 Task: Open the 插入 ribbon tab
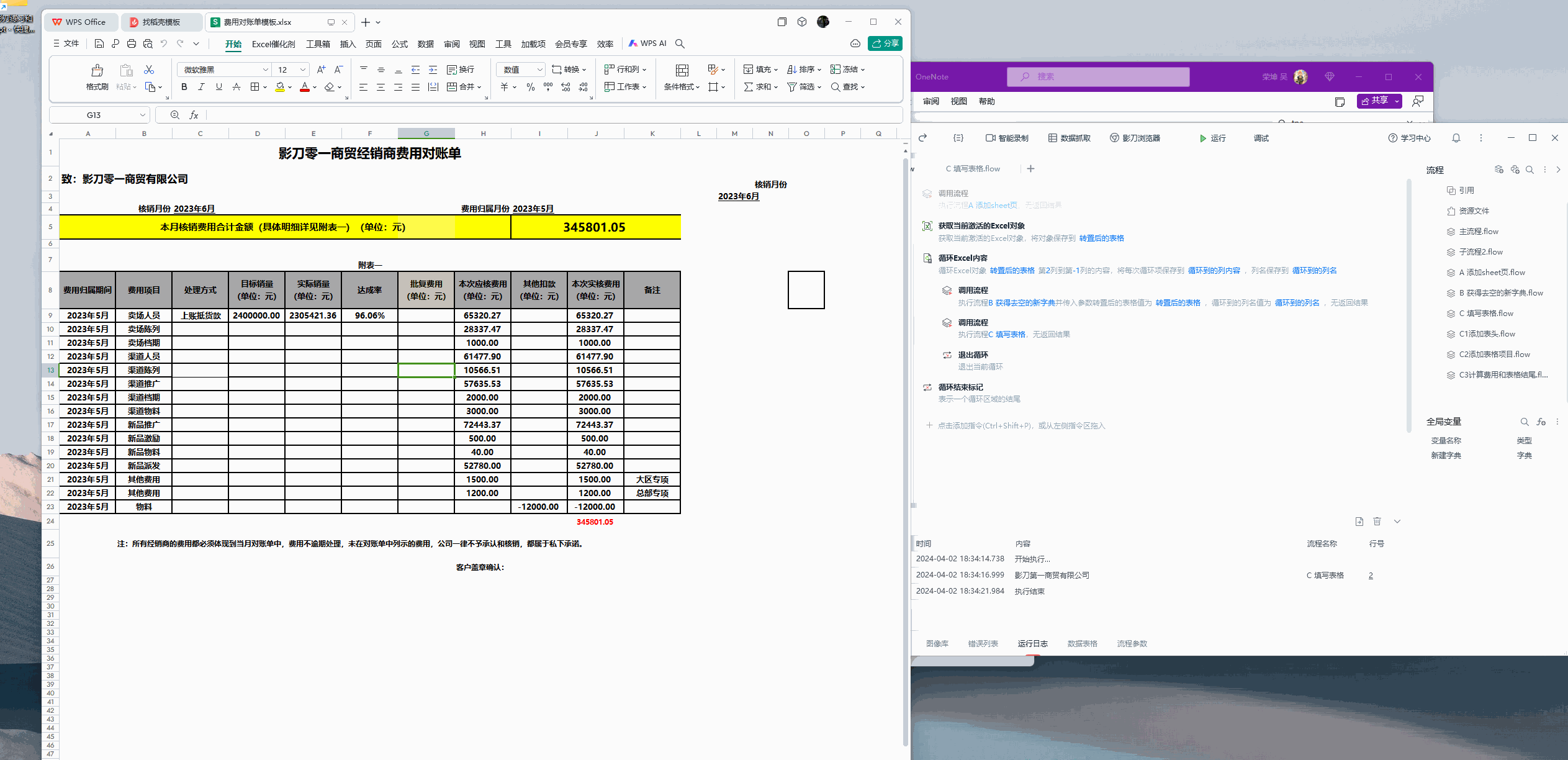pyautogui.click(x=348, y=43)
